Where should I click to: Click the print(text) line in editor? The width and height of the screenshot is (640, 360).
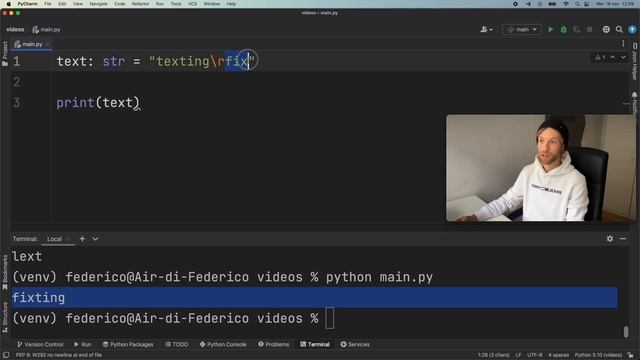(x=98, y=103)
